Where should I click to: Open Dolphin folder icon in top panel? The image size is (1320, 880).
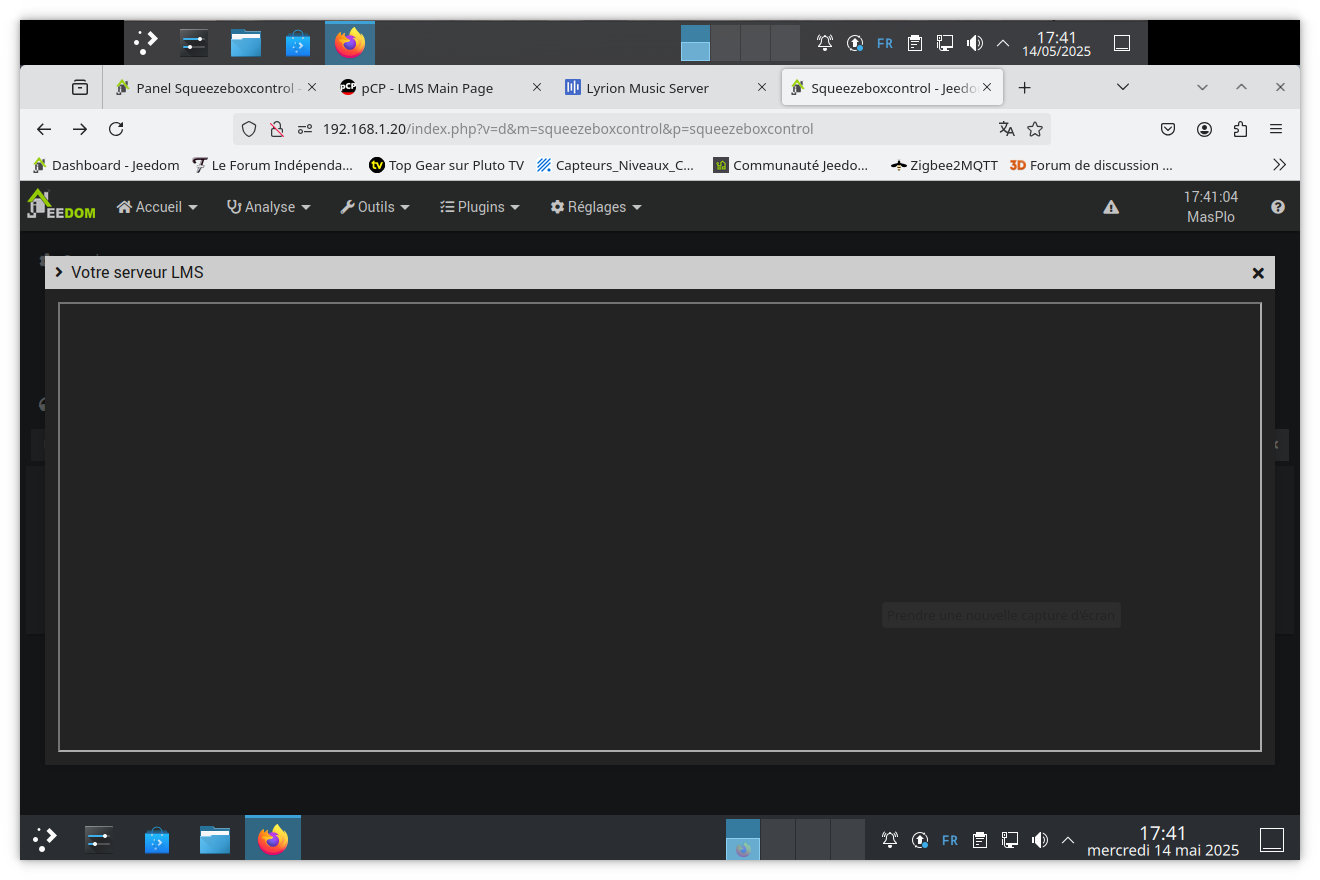click(246, 43)
